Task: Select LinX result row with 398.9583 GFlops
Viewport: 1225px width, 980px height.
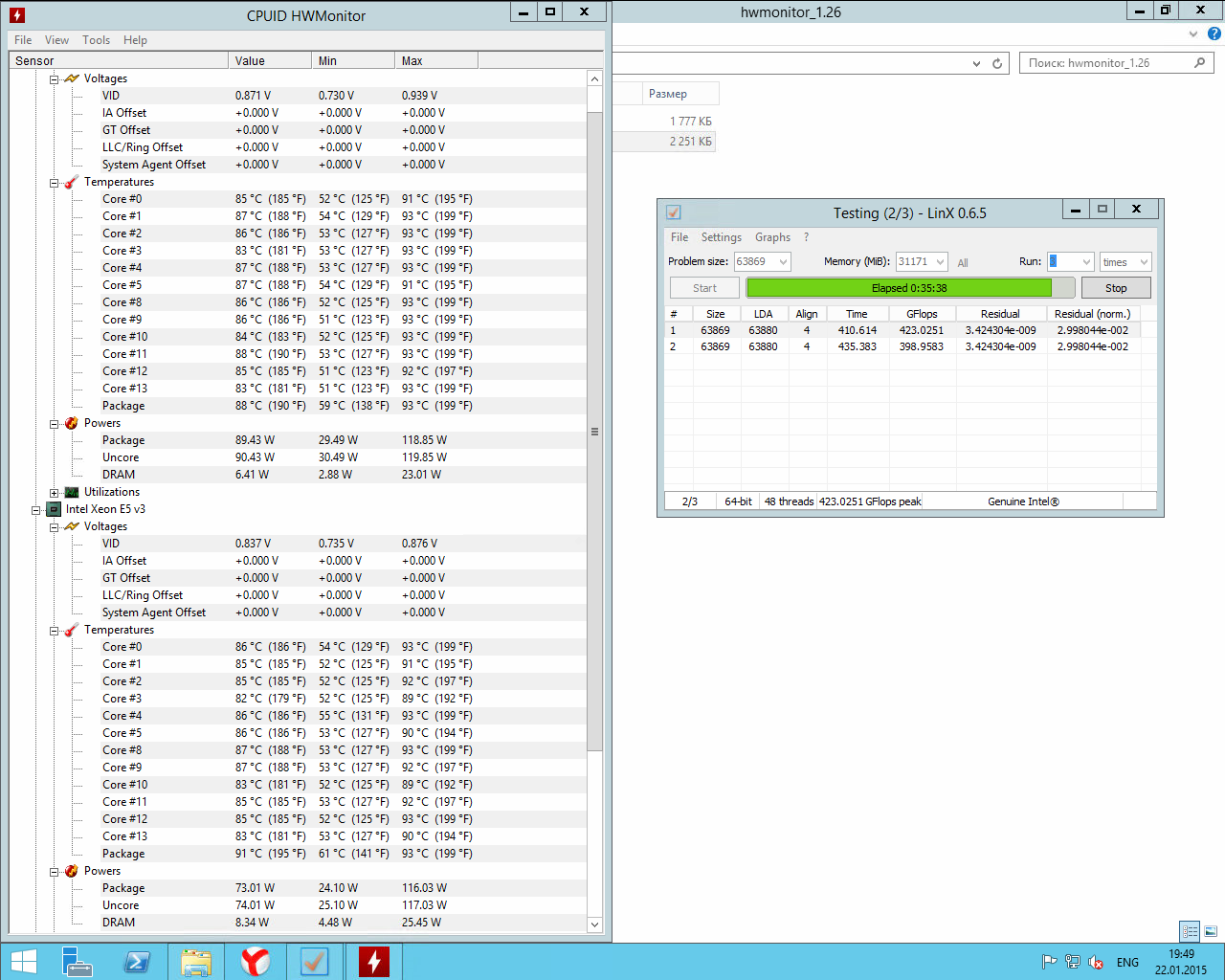Action: [902, 346]
